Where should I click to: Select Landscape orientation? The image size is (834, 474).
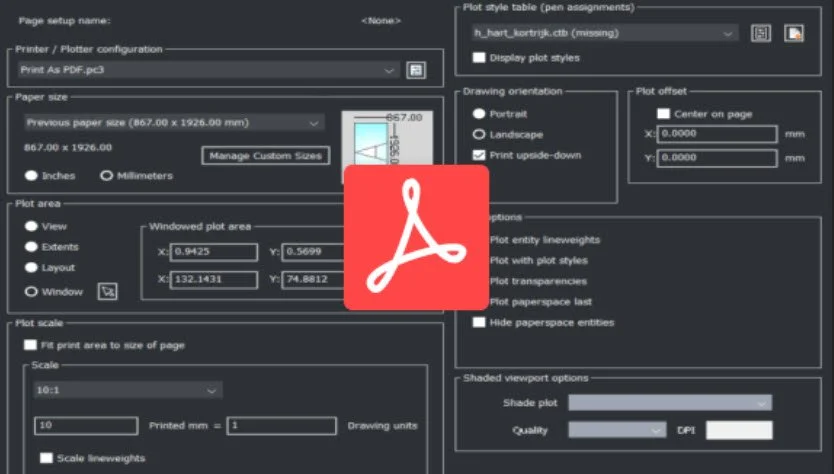pos(479,134)
